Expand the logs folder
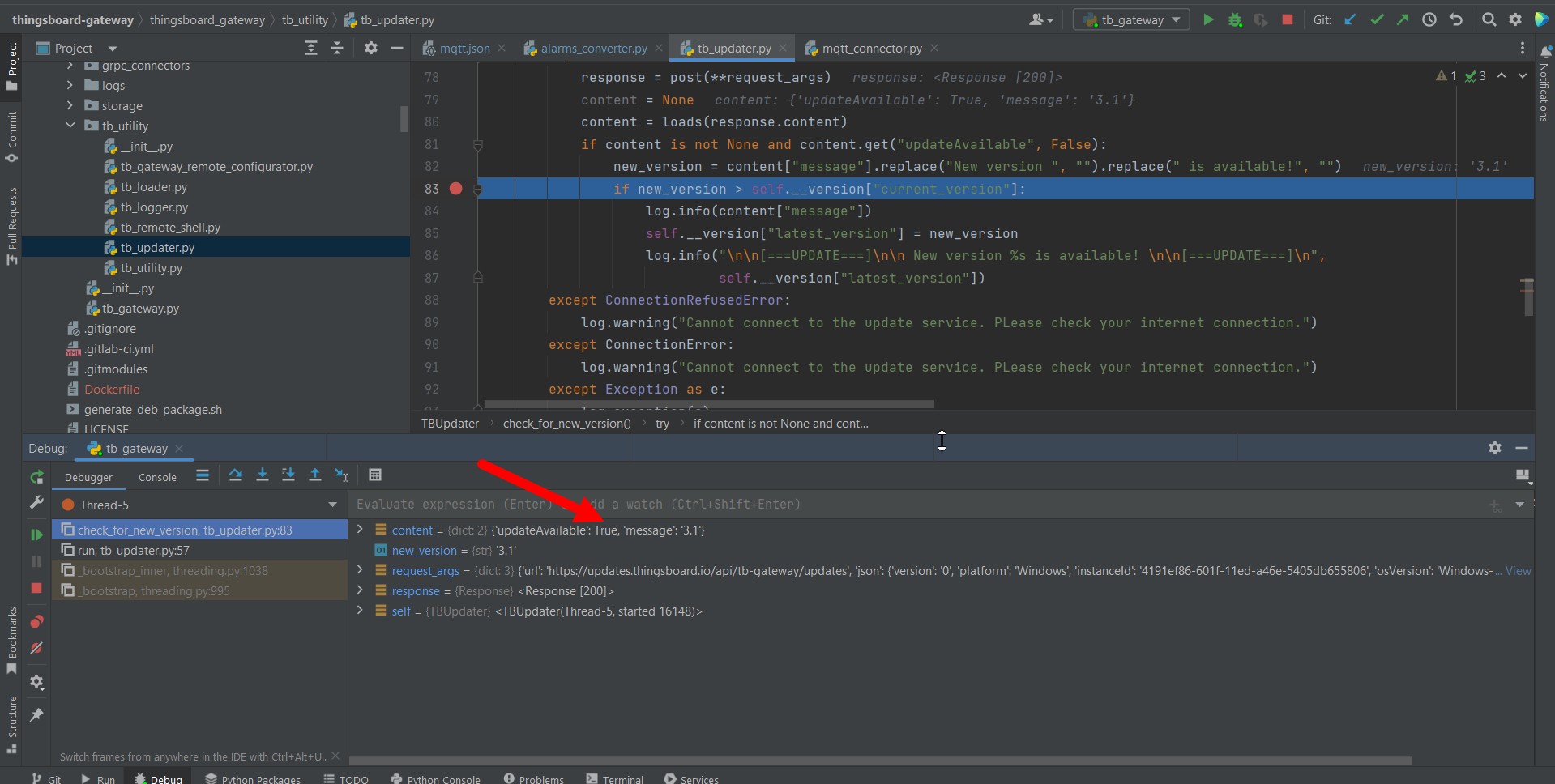1555x784 pixels. (70, 85)
